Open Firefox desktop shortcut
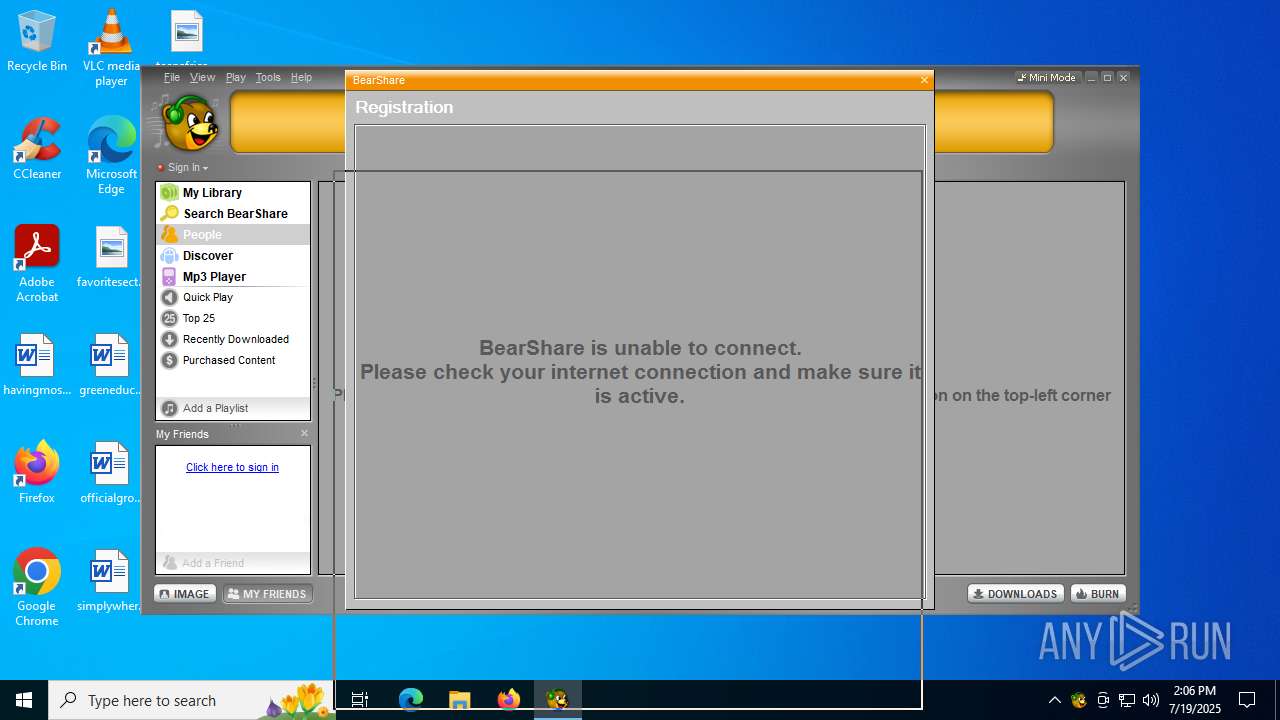 (37, 472)
